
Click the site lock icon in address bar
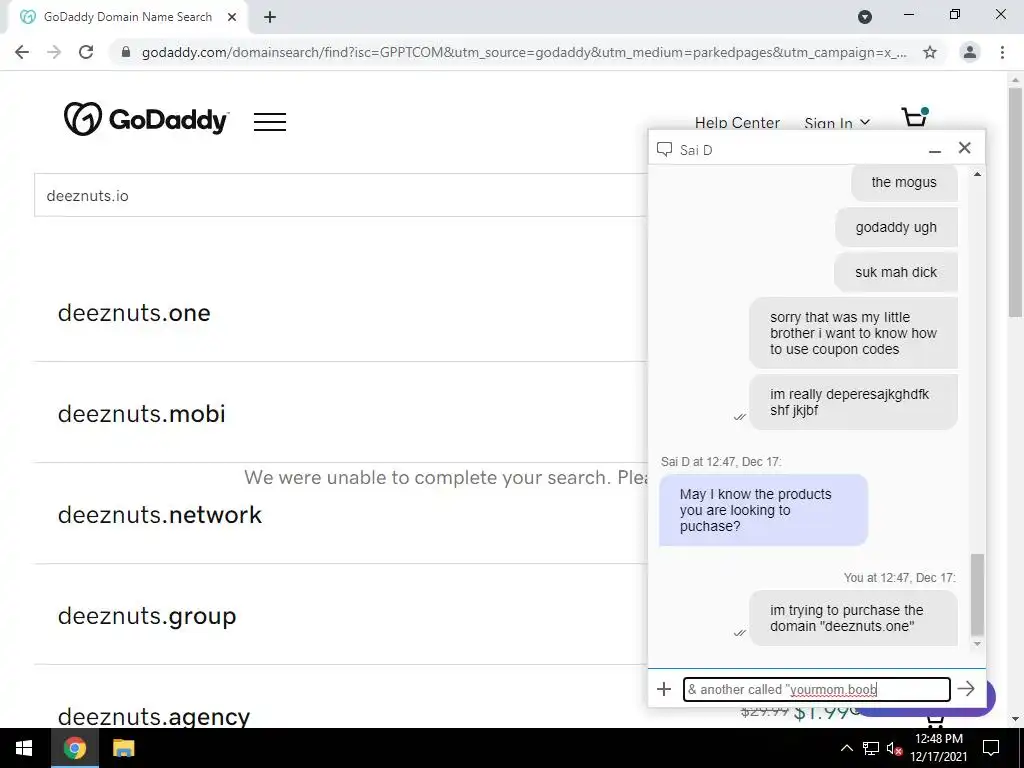[126, 52]
